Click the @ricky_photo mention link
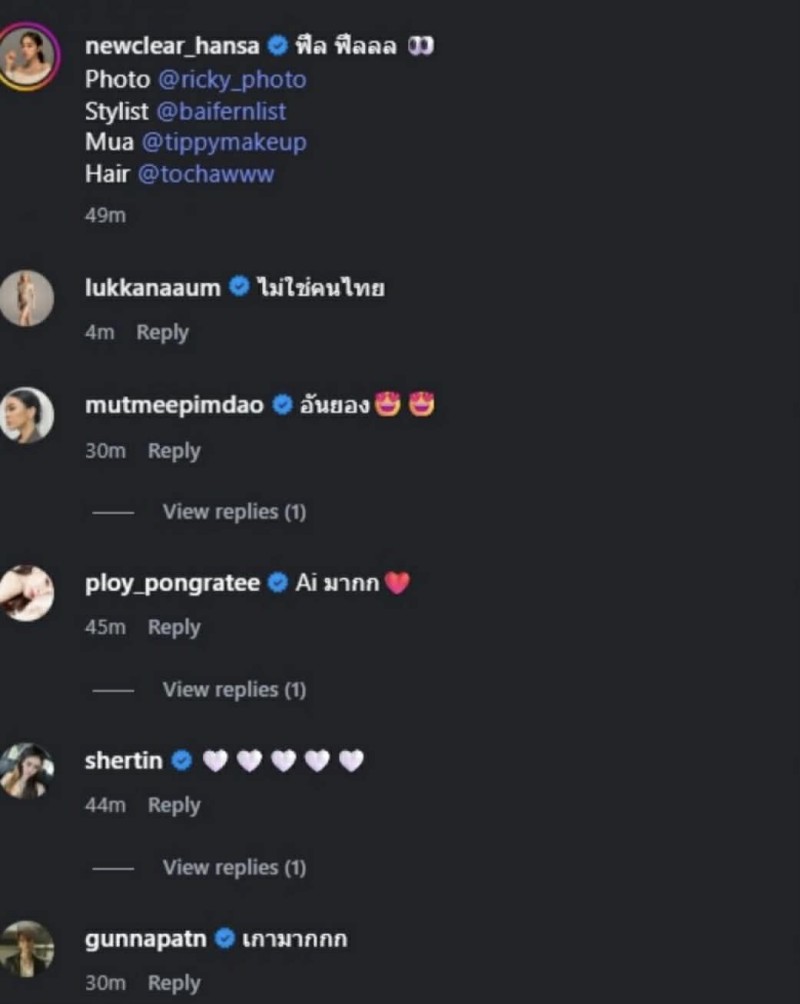800x1004 pixels. point(231,79)
